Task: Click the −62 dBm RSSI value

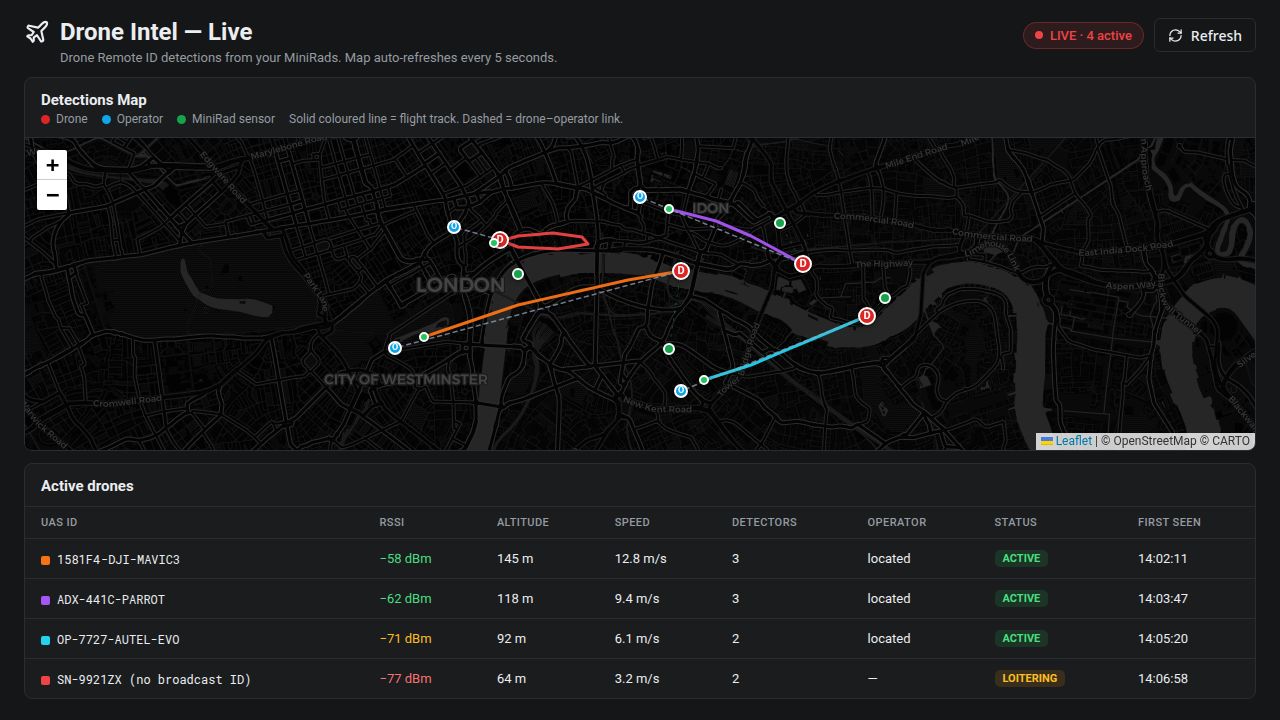Action: pyautogui.click(x=405, y=598)
